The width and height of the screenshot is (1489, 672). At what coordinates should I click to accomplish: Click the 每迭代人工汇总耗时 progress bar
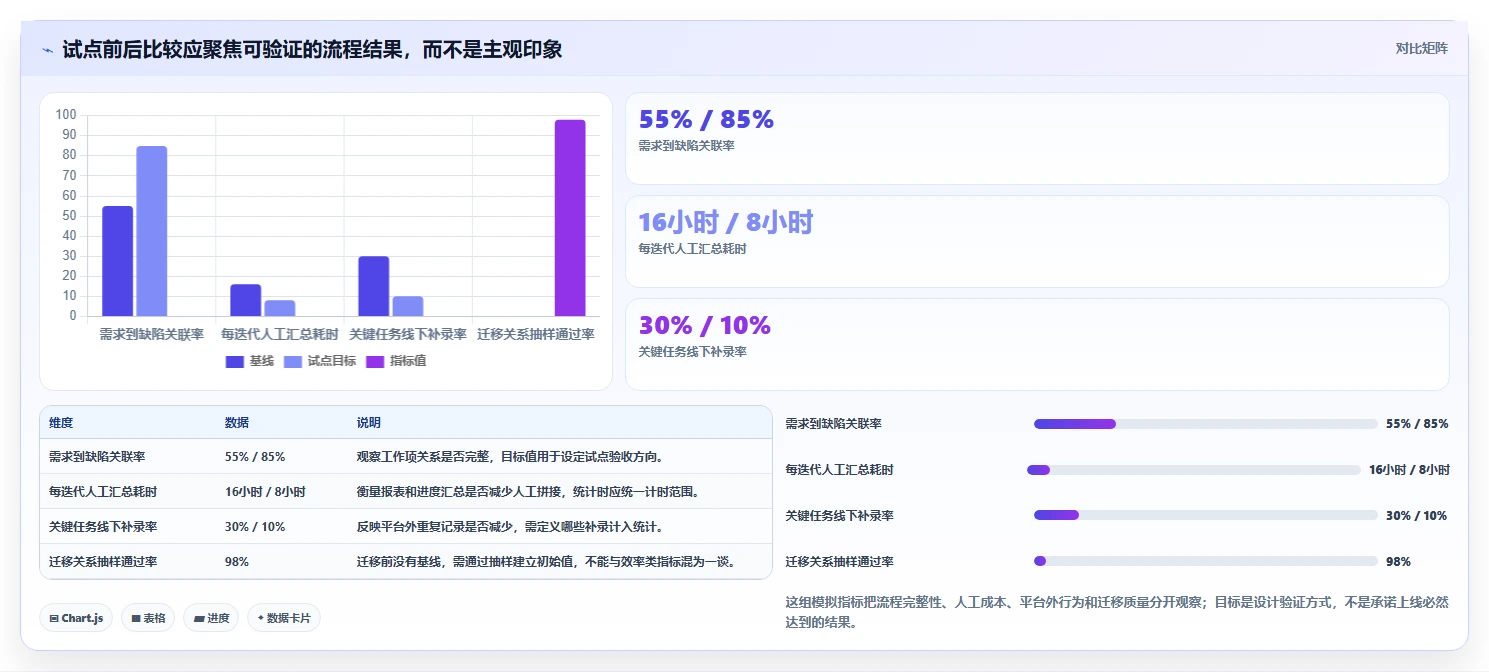tap(1193, 470)
